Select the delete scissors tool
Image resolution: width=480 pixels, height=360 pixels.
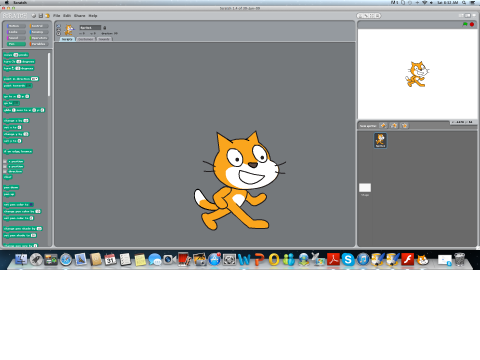pyautogui.click(x=366, y=16)
